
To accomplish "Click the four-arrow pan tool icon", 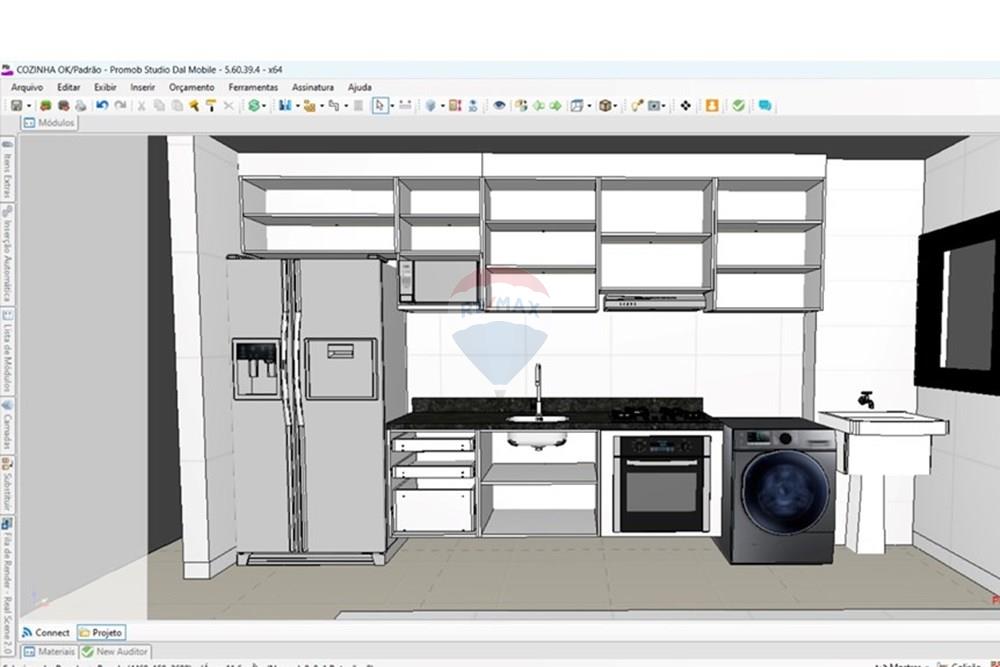I will (x=685, y=105).
